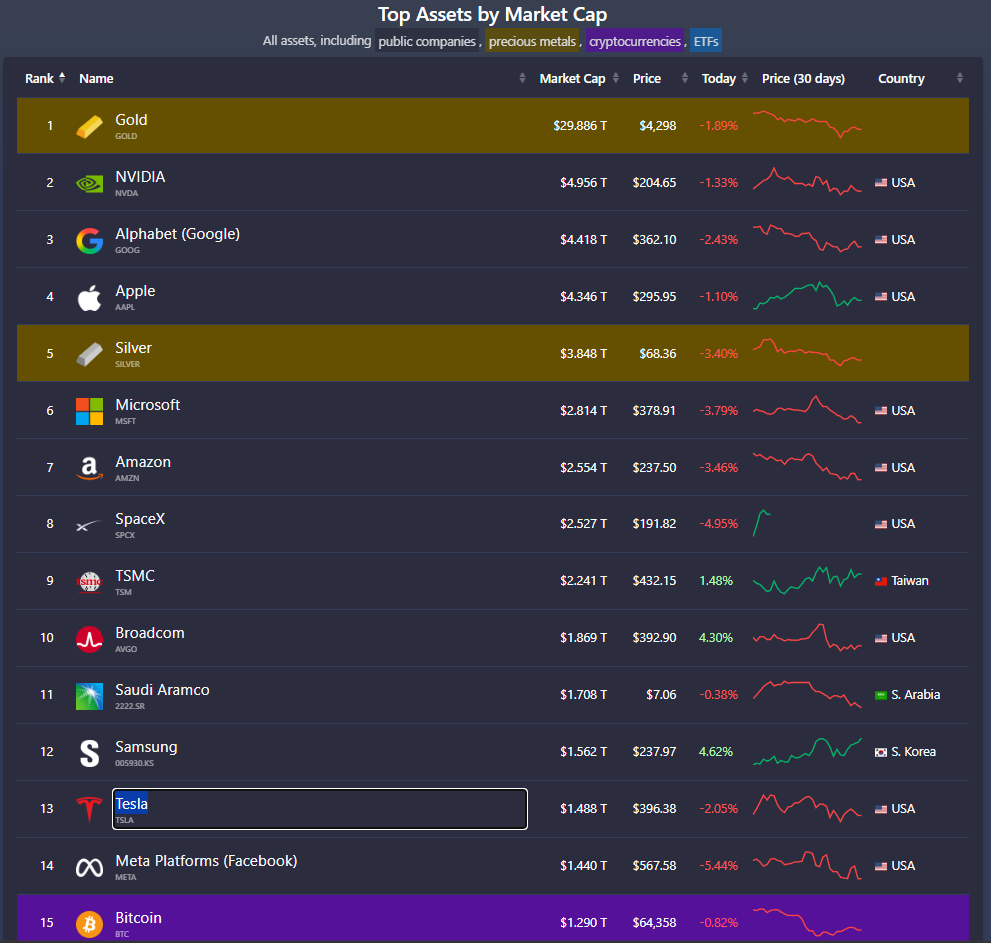The height and width of the screenshot is (943, 991).
Task: Click the Microsoft logo icon
Action: point(89,411)
